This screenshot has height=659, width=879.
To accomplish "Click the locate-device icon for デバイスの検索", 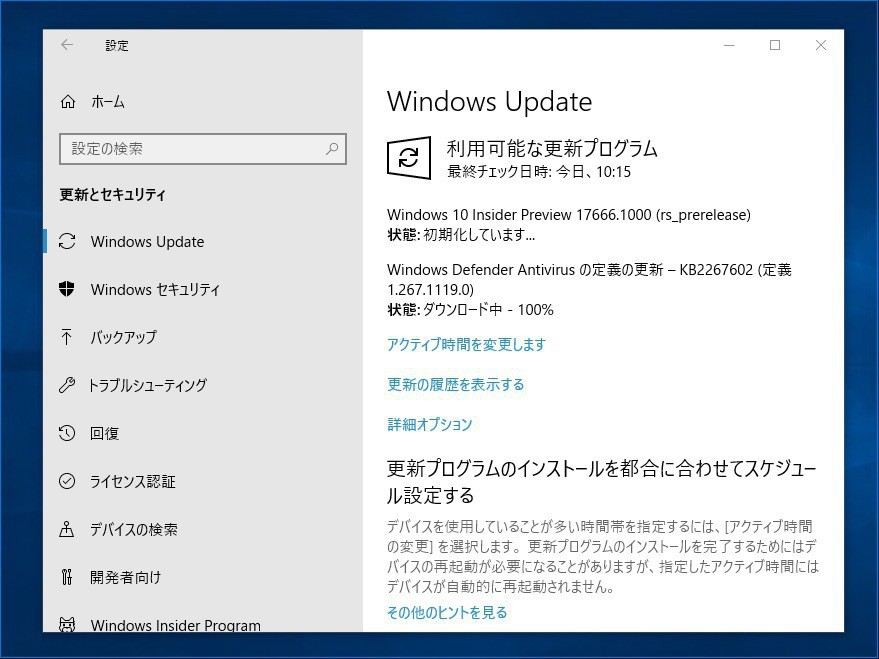I will tap(67, 529).
